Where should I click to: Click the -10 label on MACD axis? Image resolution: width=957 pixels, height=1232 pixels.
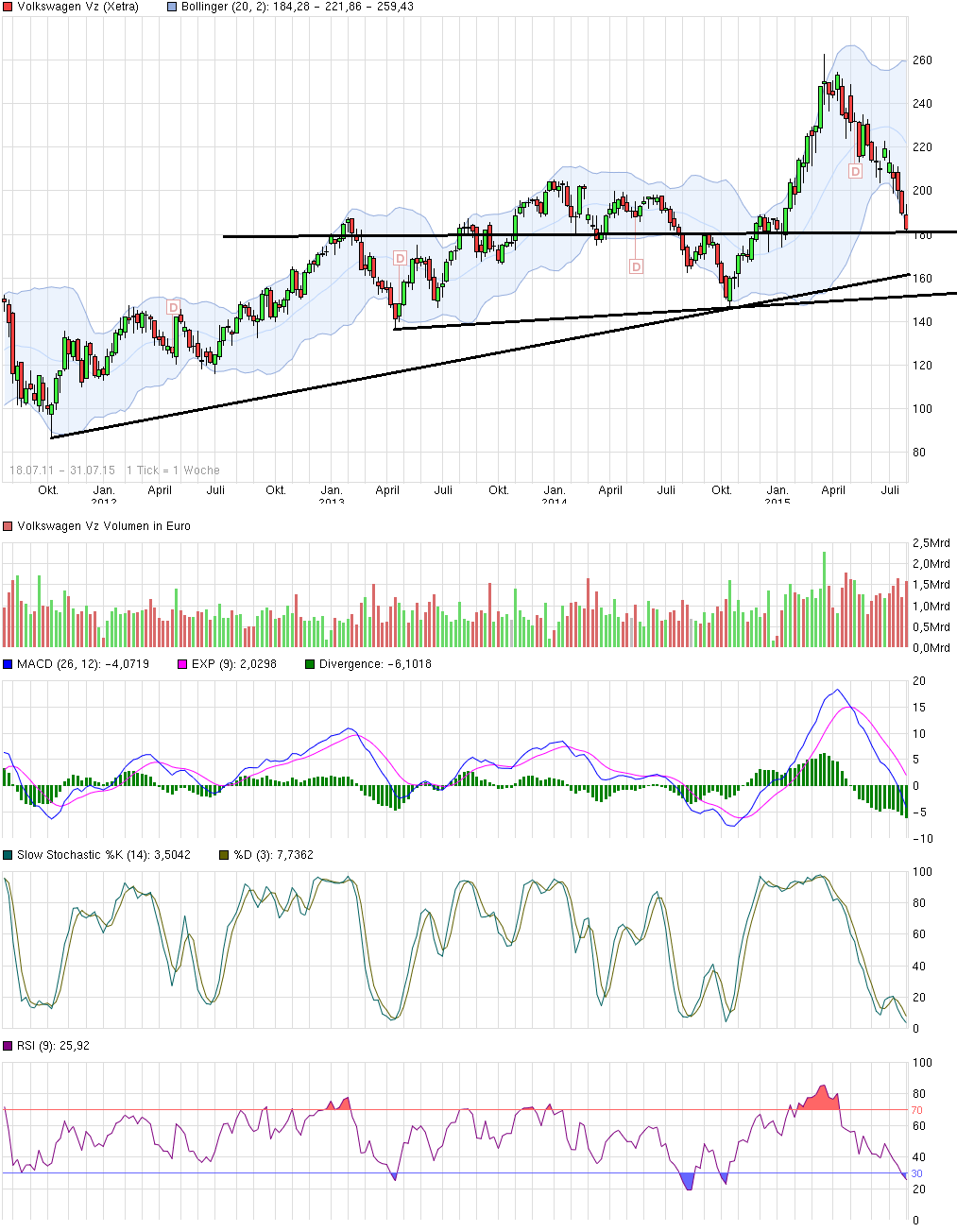tap(924, 839)
